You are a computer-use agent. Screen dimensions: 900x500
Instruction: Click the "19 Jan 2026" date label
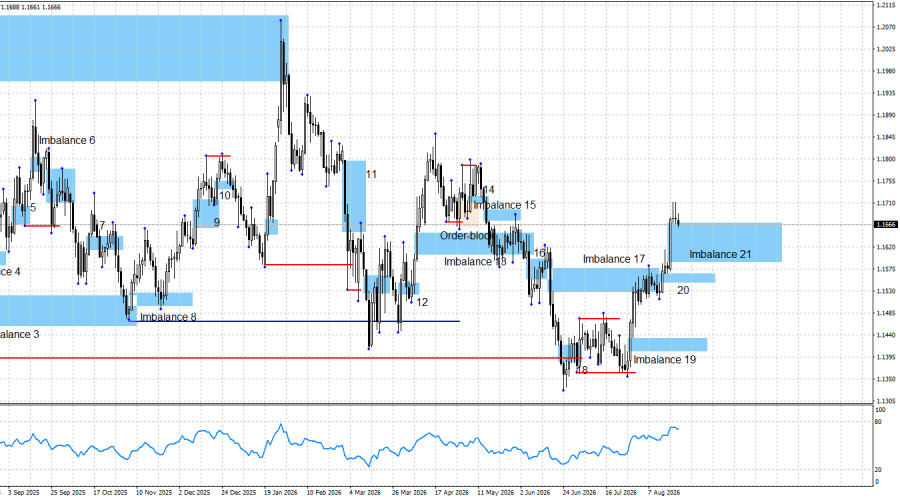(281, 493)
